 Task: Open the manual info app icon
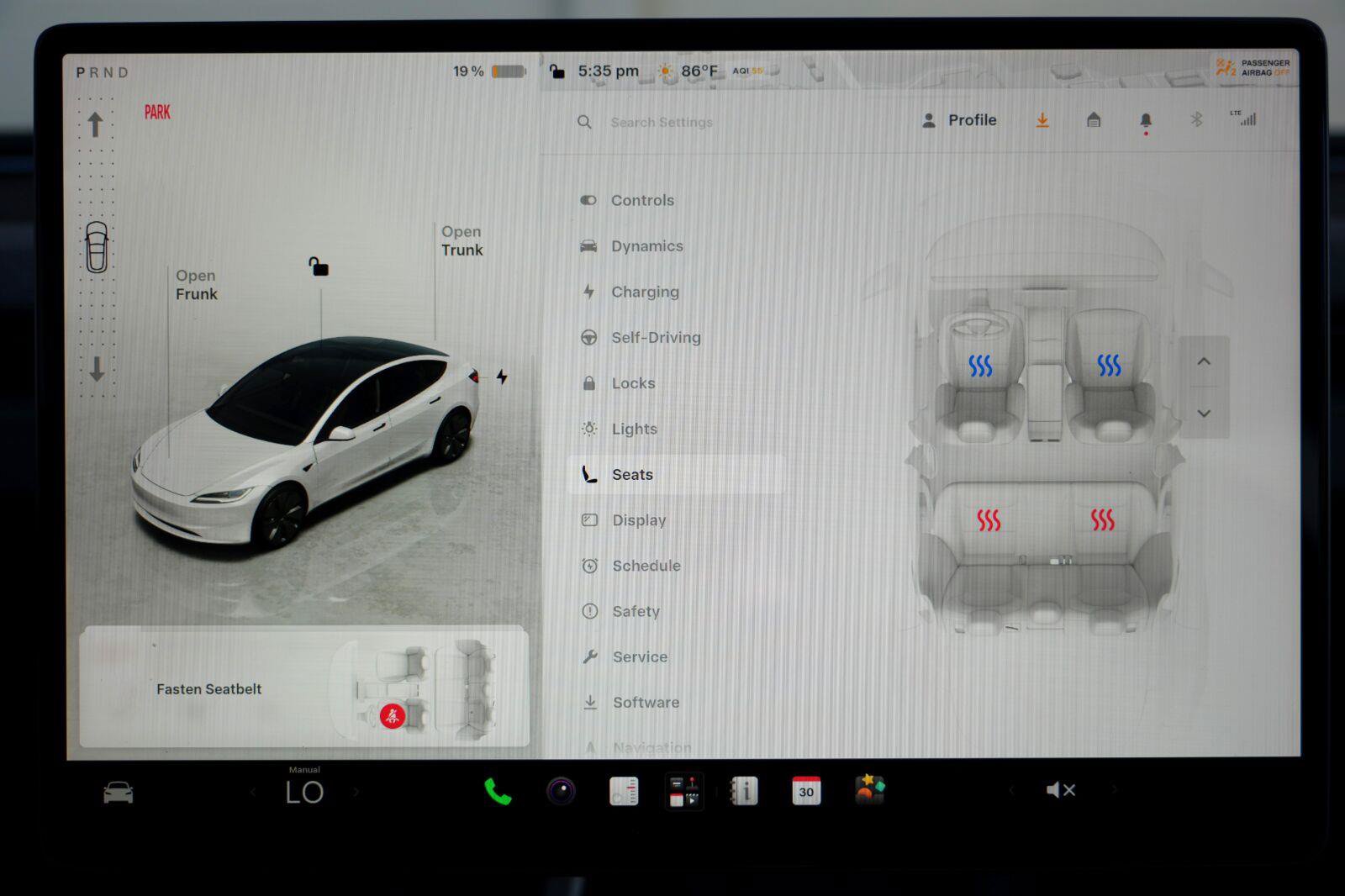744,791
